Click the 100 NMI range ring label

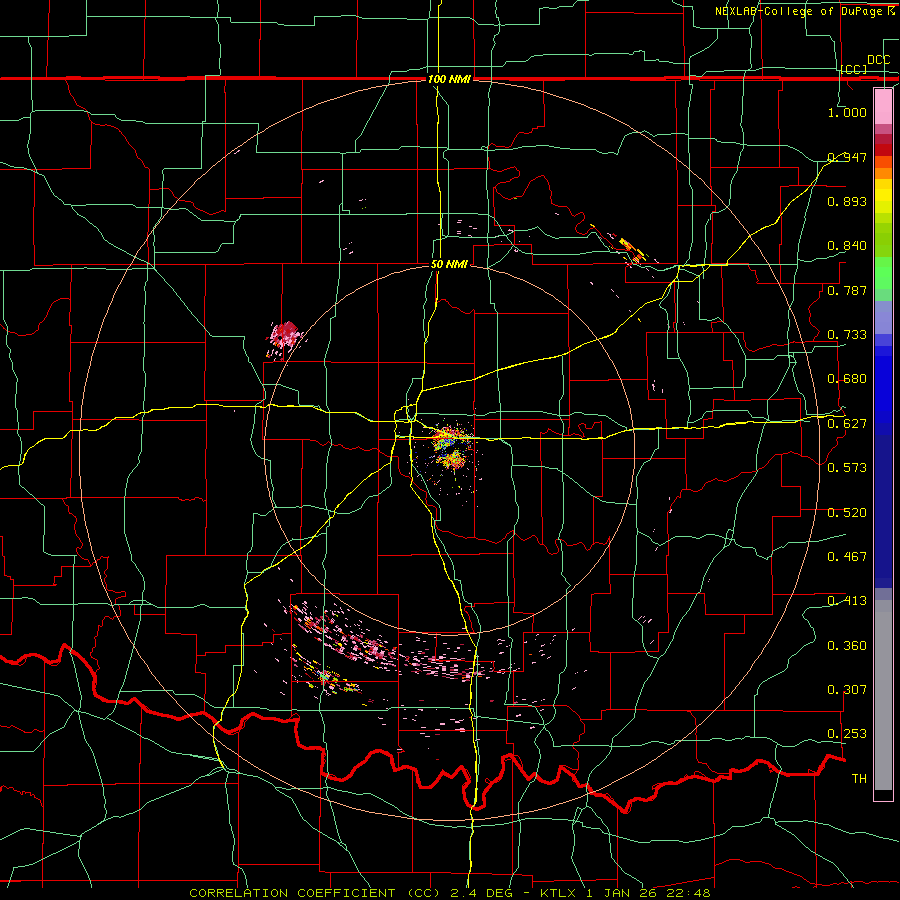[449, 79]
